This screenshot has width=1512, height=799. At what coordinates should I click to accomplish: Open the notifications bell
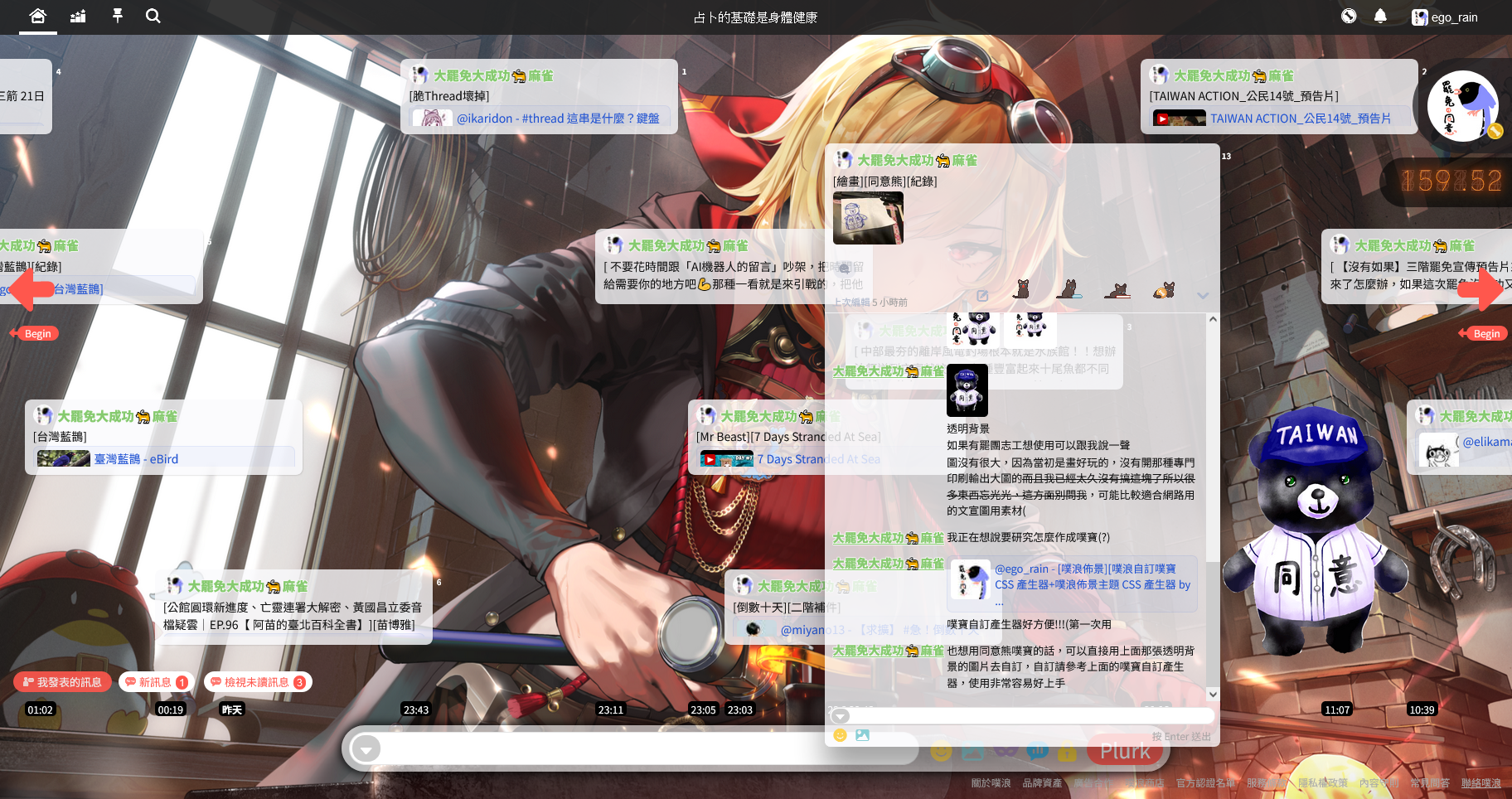[1380, 16]
